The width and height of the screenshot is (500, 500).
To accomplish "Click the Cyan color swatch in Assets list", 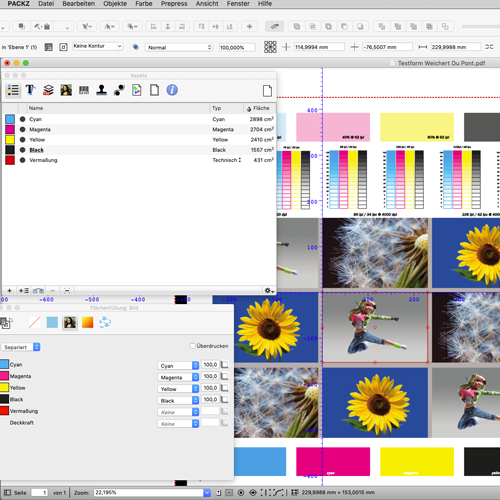I will click(x=10, y=119).
